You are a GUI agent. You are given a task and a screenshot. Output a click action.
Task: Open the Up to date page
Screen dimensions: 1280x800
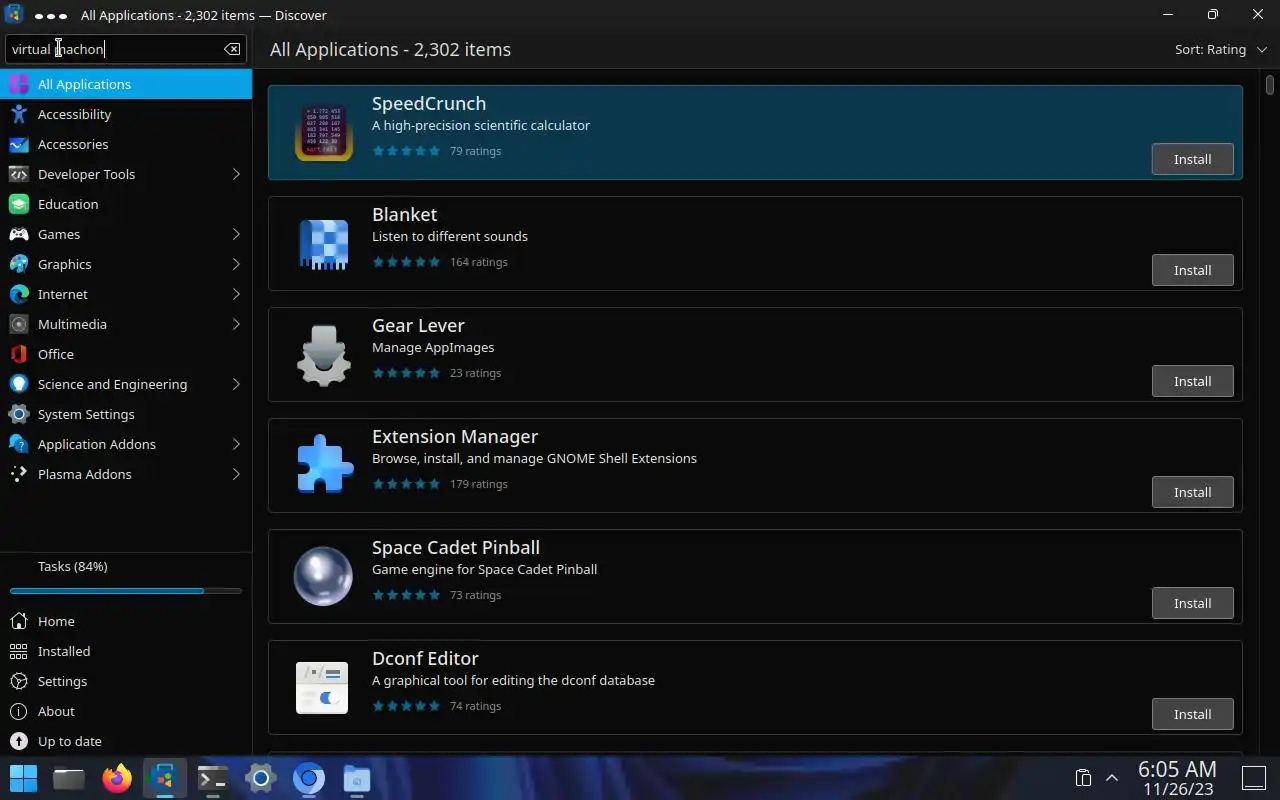126,741
